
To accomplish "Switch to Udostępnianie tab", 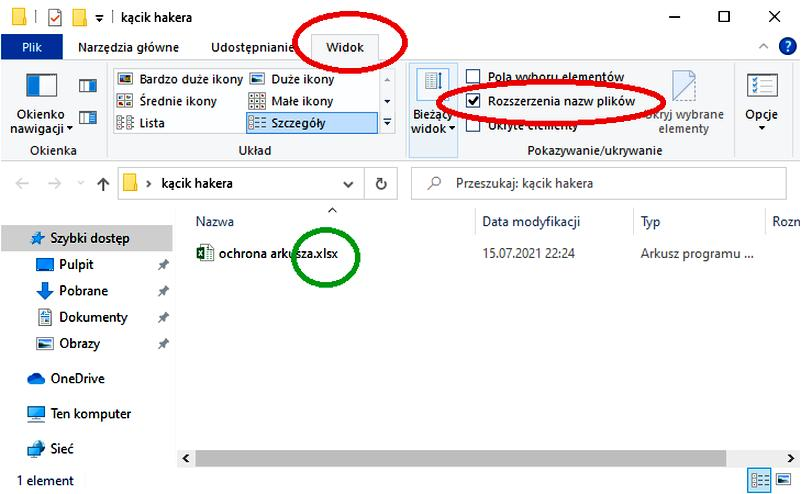I will click(252, 47).
